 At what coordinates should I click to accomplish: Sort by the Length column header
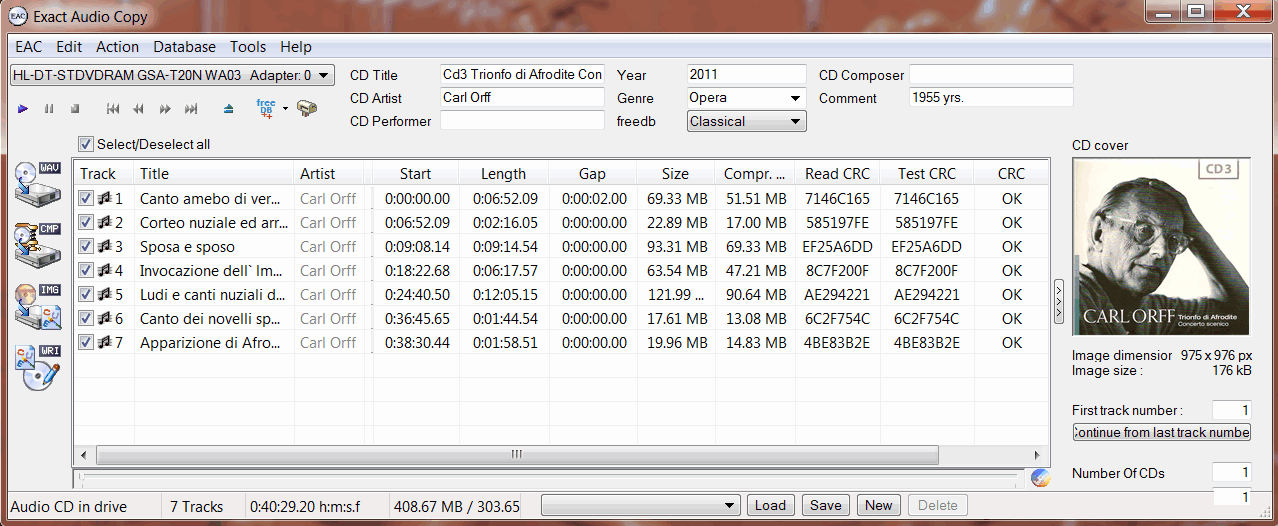pyautogui.click(x=503, y=173)
